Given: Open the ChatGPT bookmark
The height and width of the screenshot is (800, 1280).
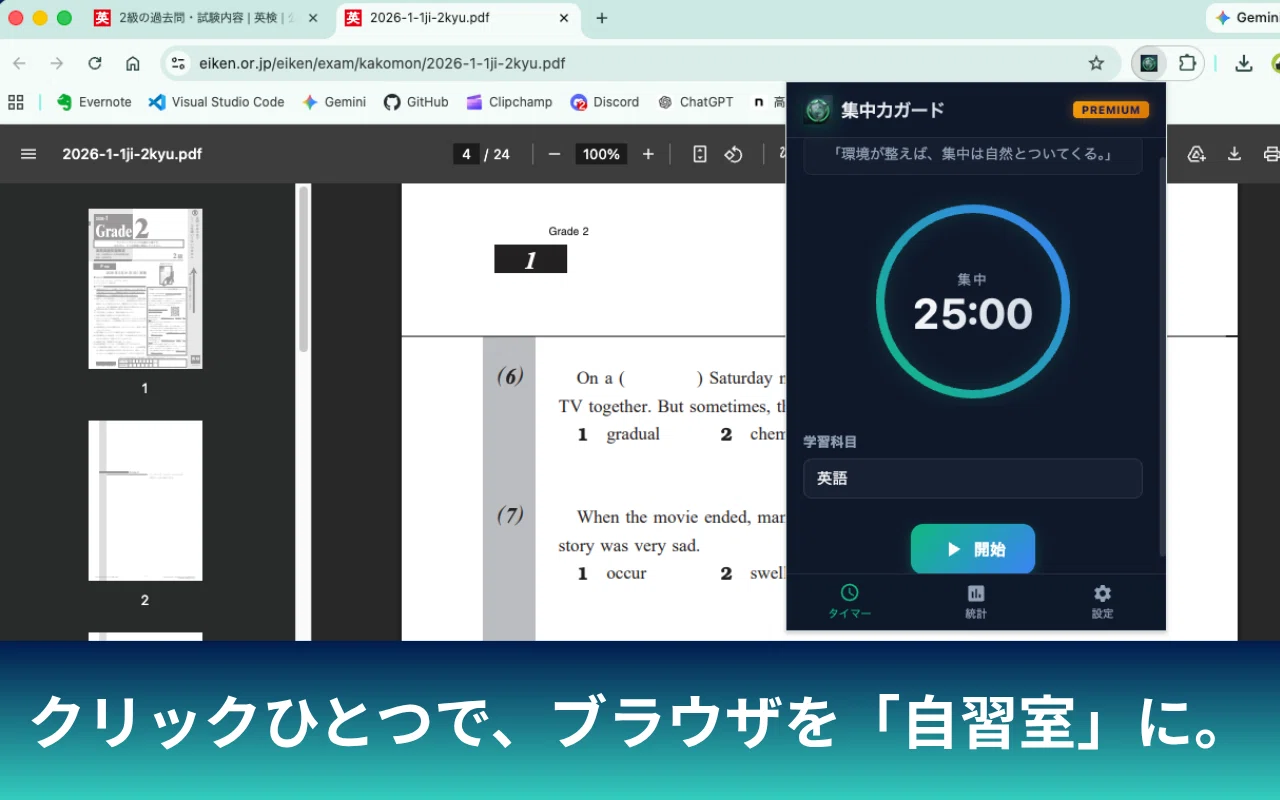Looking at the screenshot, I should (x=695, y=102).
